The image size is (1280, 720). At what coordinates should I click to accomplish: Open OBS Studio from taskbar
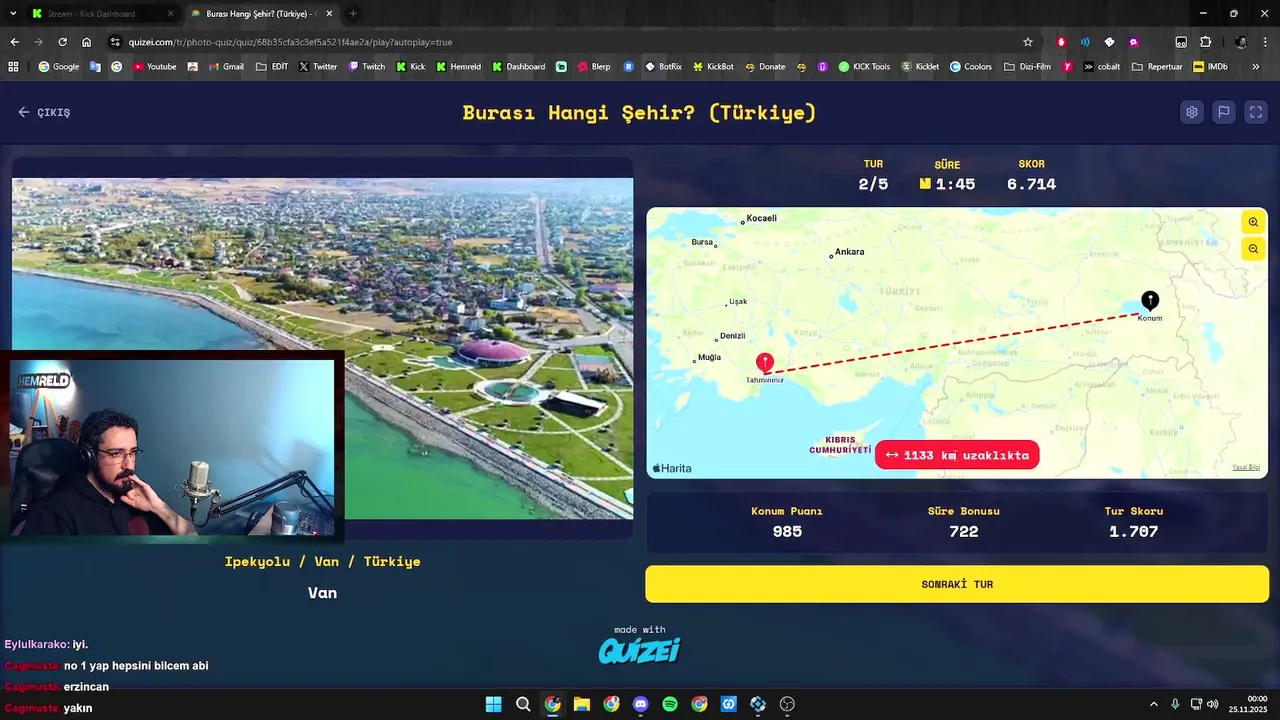point(787,704)
